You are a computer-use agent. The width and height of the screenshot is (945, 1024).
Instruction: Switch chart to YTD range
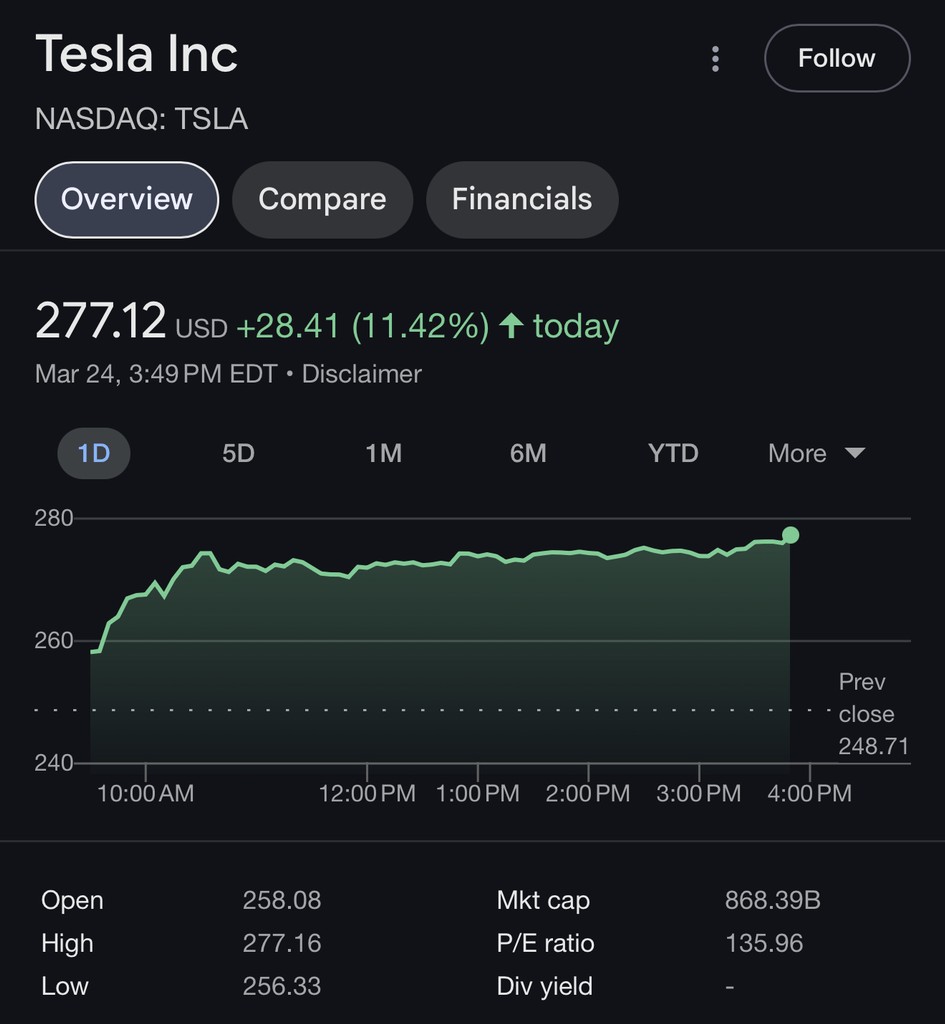pos(673,454)
